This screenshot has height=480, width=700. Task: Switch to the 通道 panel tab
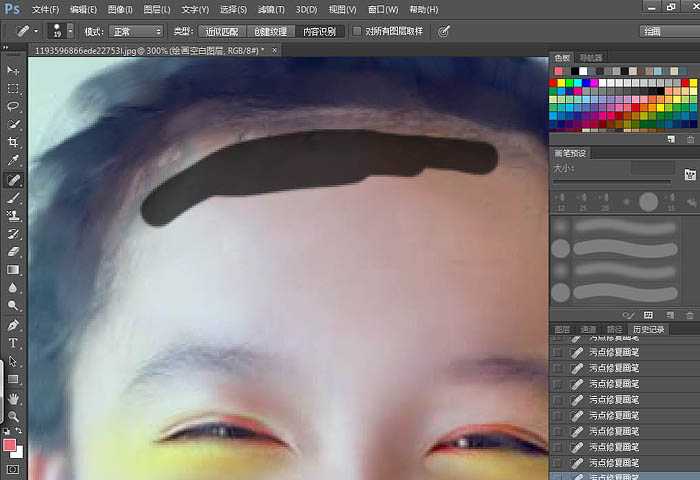tap(588, 330)
